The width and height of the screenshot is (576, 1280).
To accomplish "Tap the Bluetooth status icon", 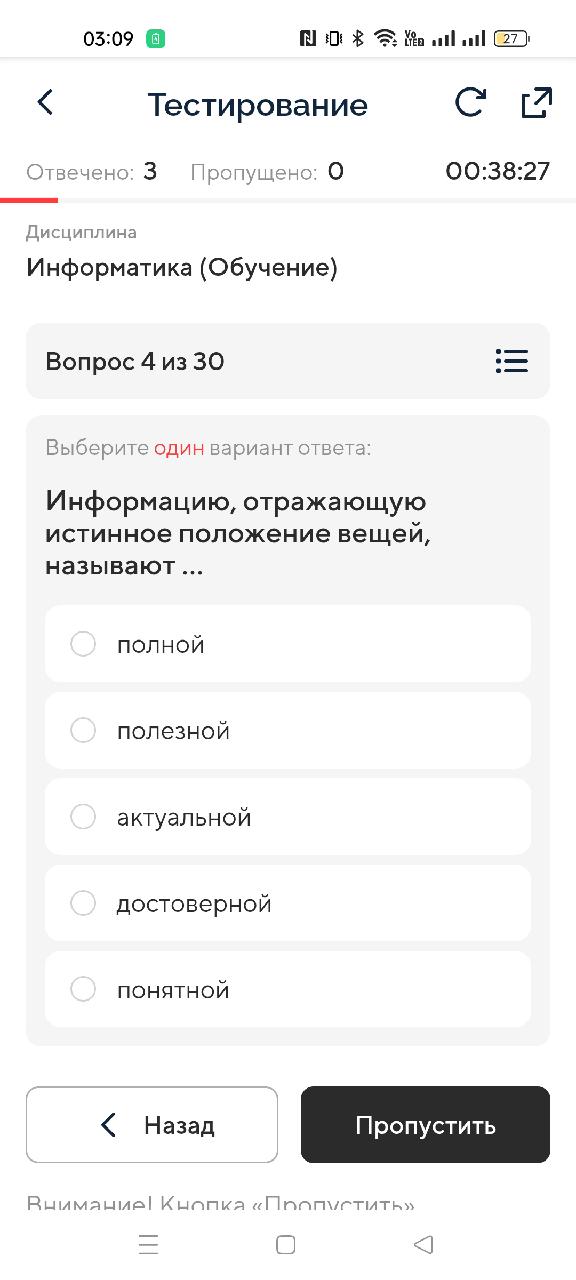I will [358, 39].
